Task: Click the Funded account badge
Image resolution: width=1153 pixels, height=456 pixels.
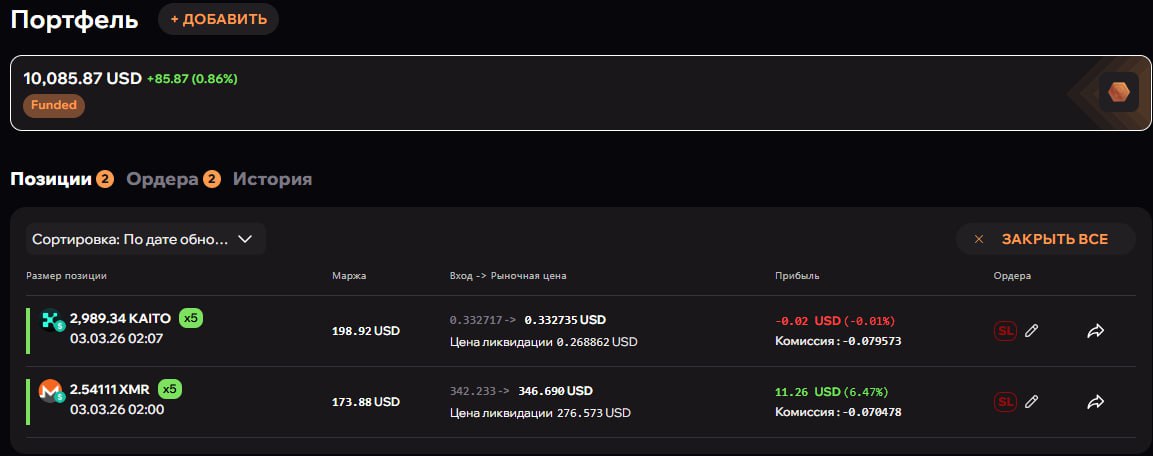Action: (x=54, y=105)
